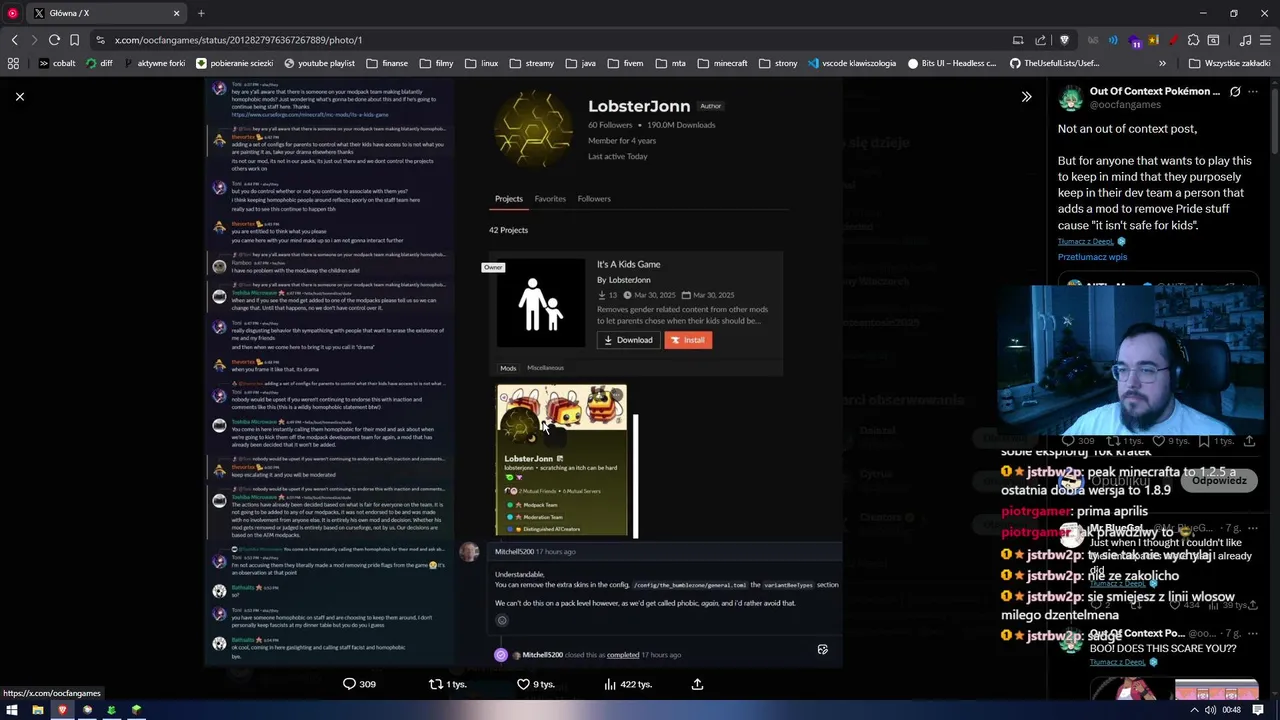The height and width of the screenshot is (720, 1280).
Task: Open a new browser tab
Action: [201, 13]
